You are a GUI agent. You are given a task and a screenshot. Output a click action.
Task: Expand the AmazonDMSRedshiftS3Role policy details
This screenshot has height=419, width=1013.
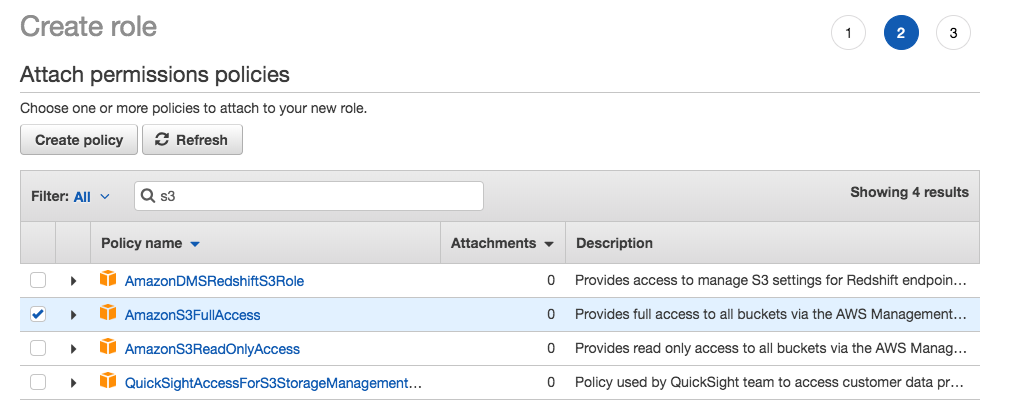tap(73, 281)
